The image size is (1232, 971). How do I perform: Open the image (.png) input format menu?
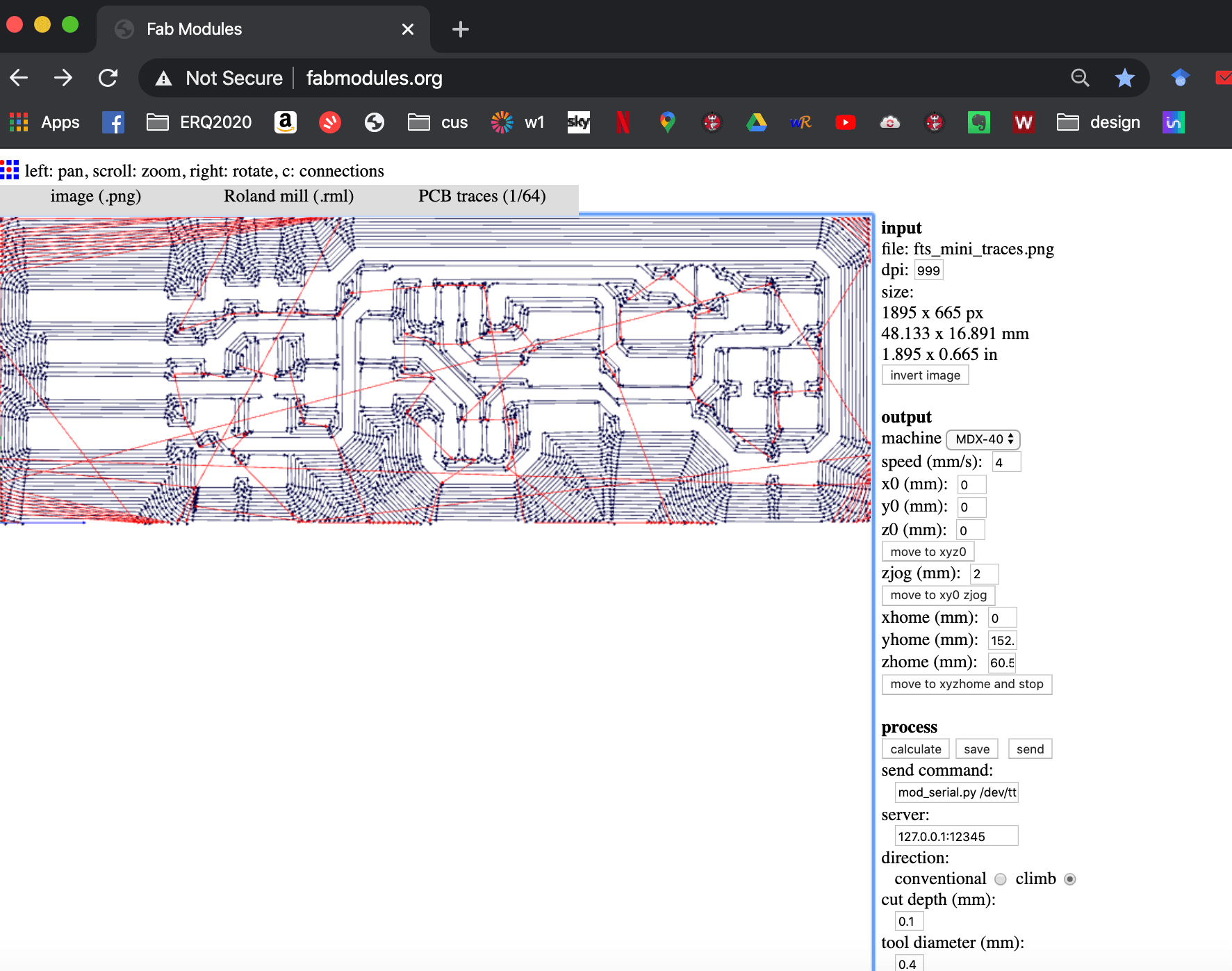(x=96, y=196)
